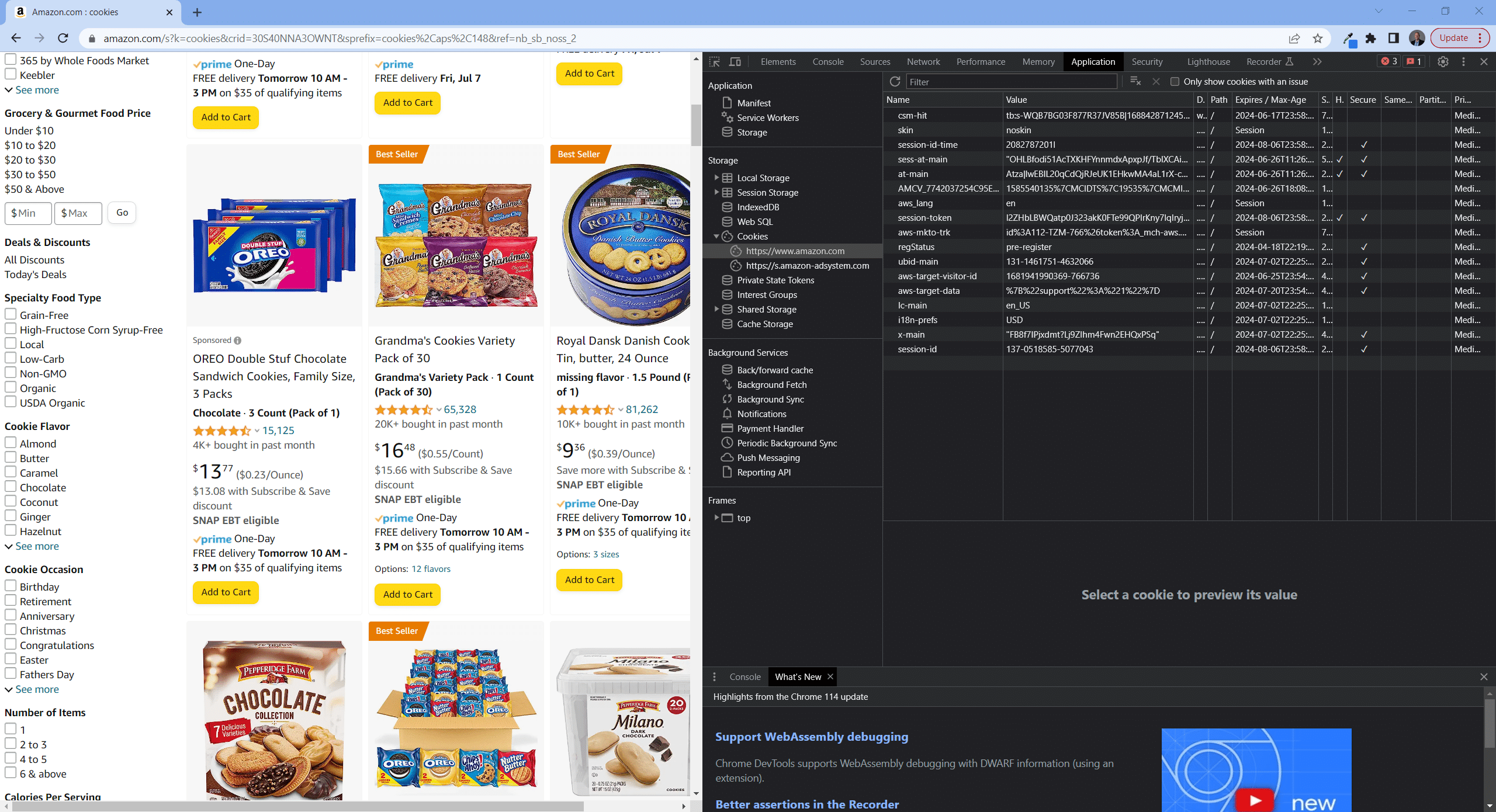The width and height of the screenshot is (1496, 812).
Task: Add OREO Double Stuf to cart
Action: [226, 592]
